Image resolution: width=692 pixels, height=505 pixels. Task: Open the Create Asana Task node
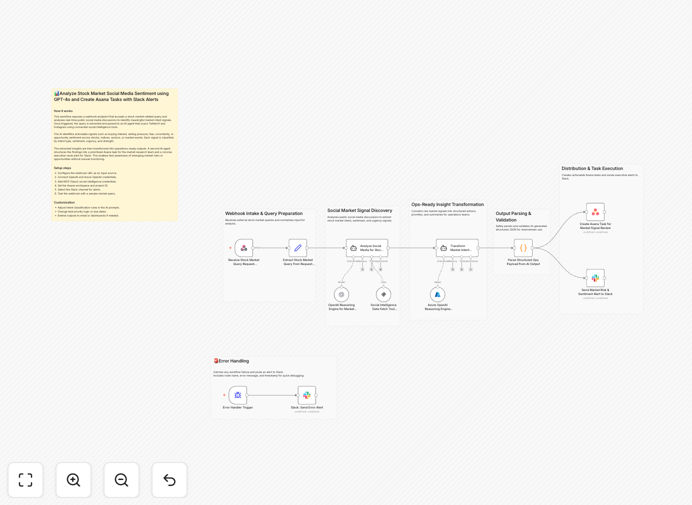(x=595, y=212)
